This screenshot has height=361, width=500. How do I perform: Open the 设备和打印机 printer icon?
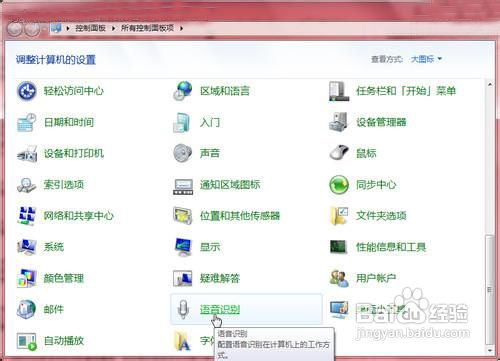(x=27, y=153)
